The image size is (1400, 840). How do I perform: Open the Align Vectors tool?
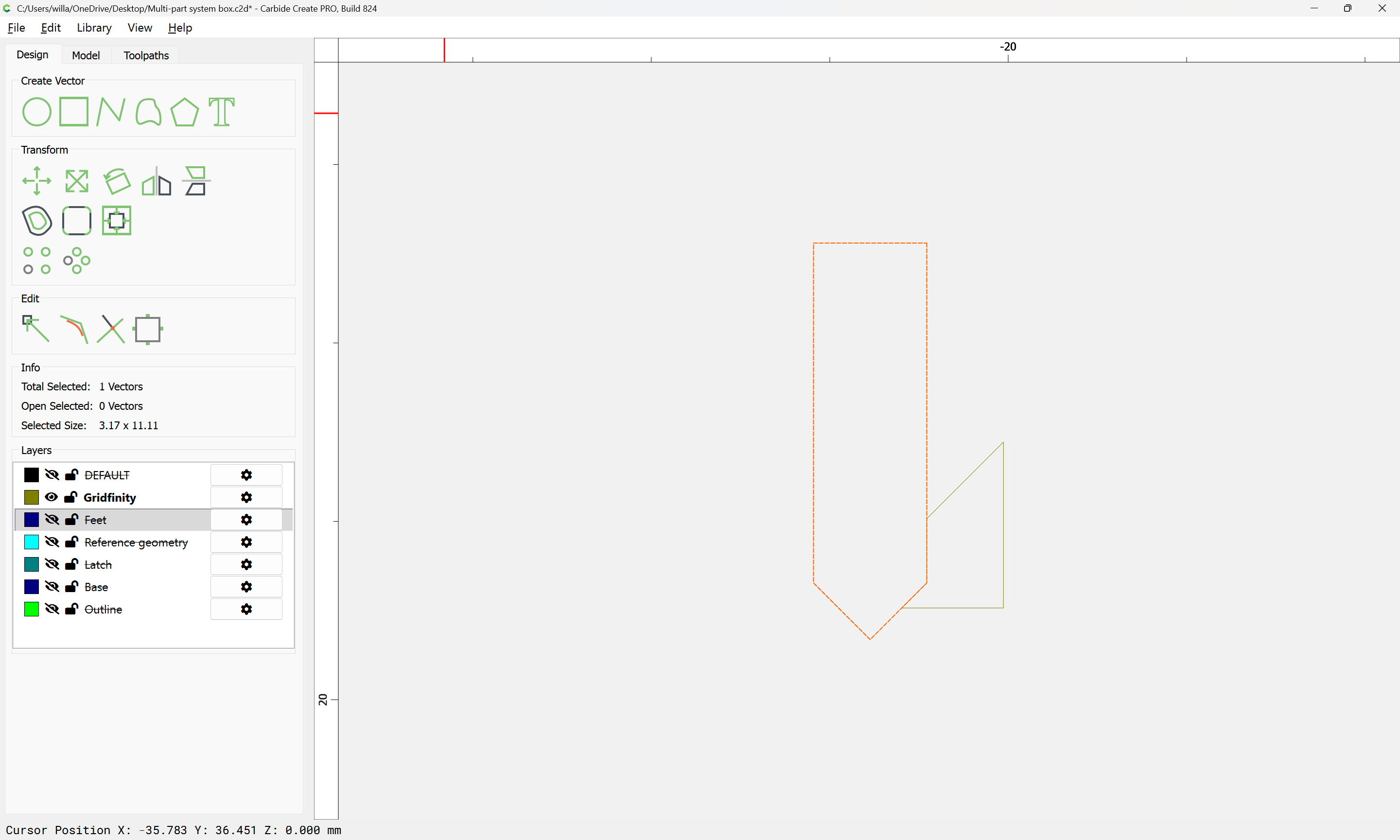(117, 221)
